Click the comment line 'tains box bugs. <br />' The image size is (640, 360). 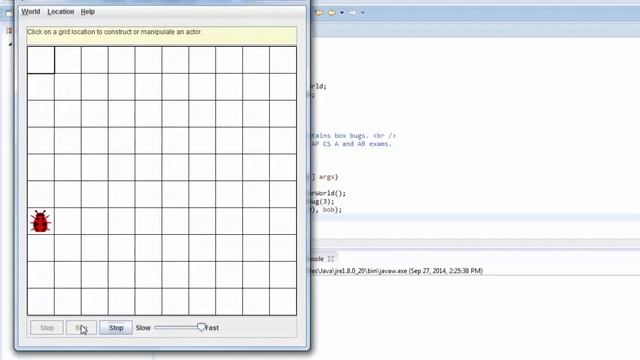pyautogui.click(x=353, y=136)
